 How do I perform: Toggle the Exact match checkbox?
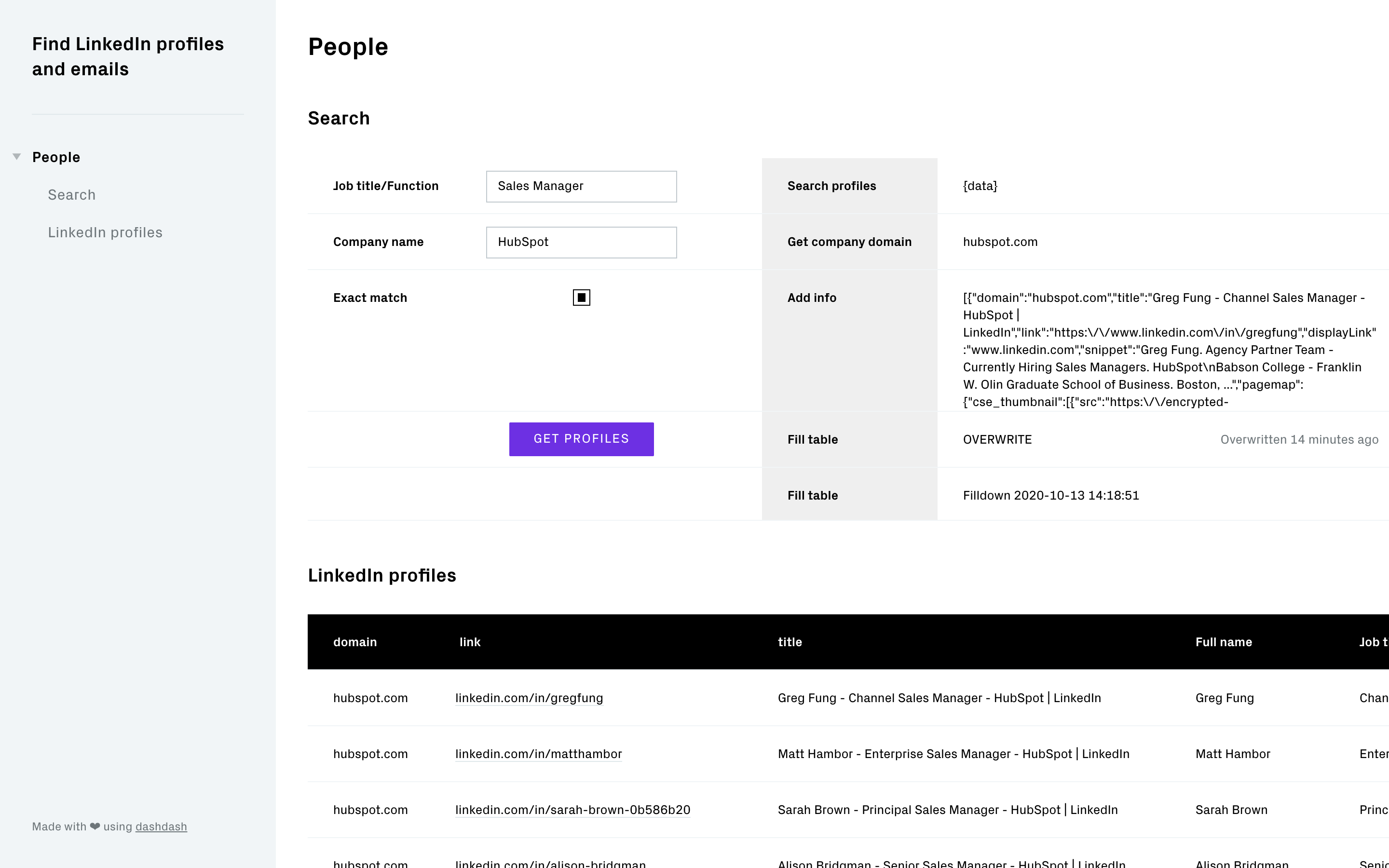click(x=581, y=298)
